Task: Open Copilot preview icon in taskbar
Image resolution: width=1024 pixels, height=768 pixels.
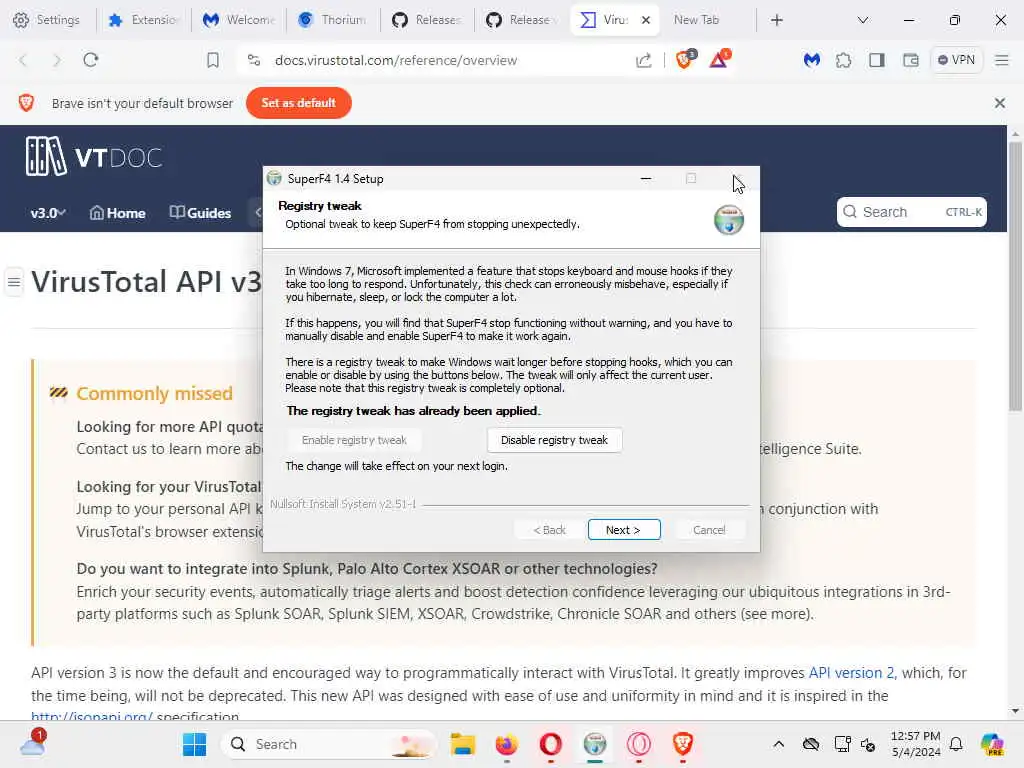Action: click(992, 744)
